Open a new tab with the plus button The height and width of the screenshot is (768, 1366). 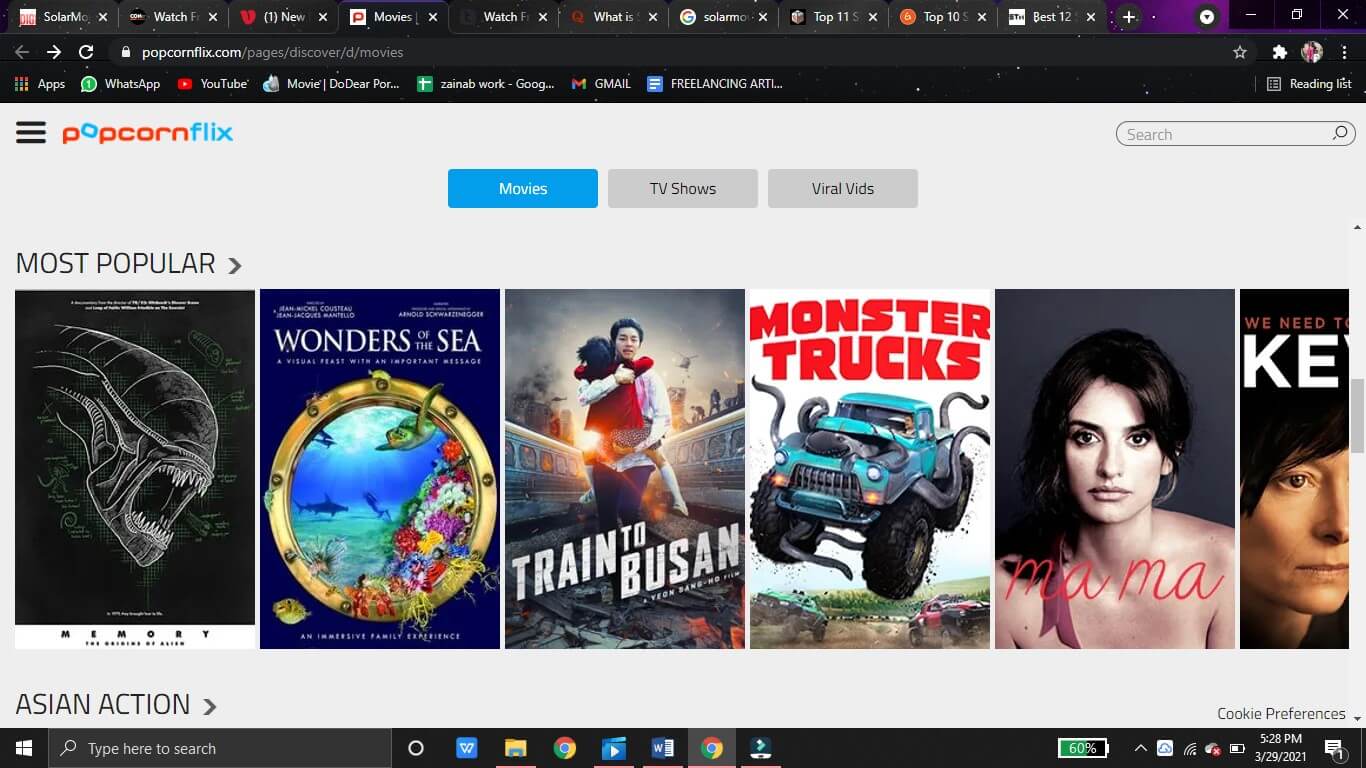click(x=1129, y=17)
